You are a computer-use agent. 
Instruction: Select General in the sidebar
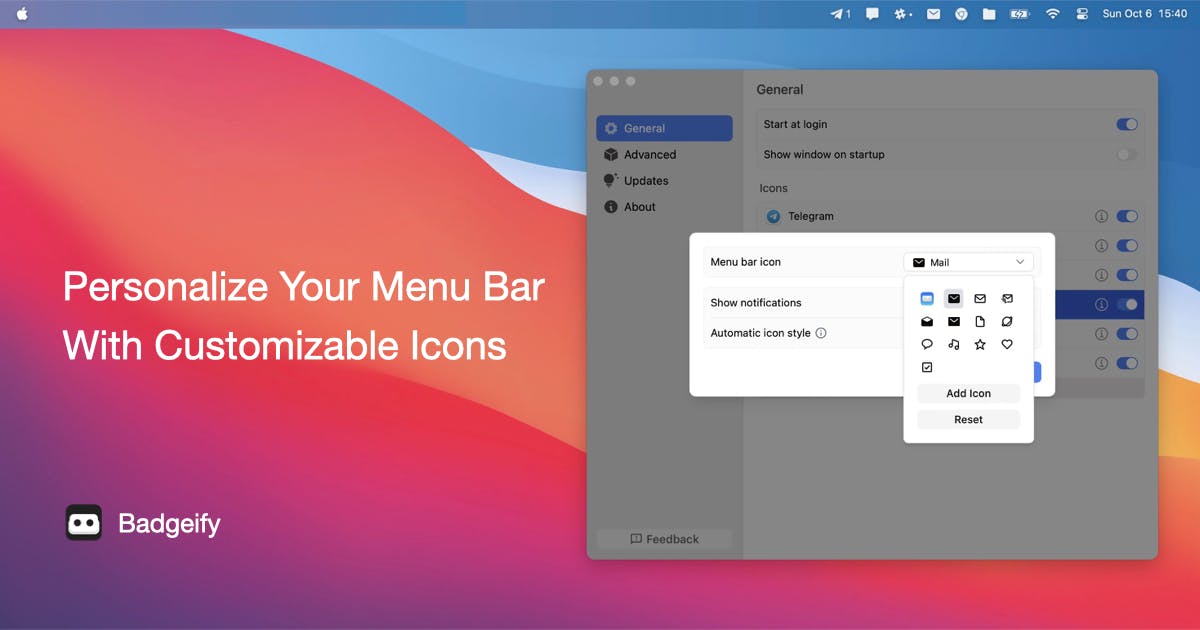tap(664, 128)
